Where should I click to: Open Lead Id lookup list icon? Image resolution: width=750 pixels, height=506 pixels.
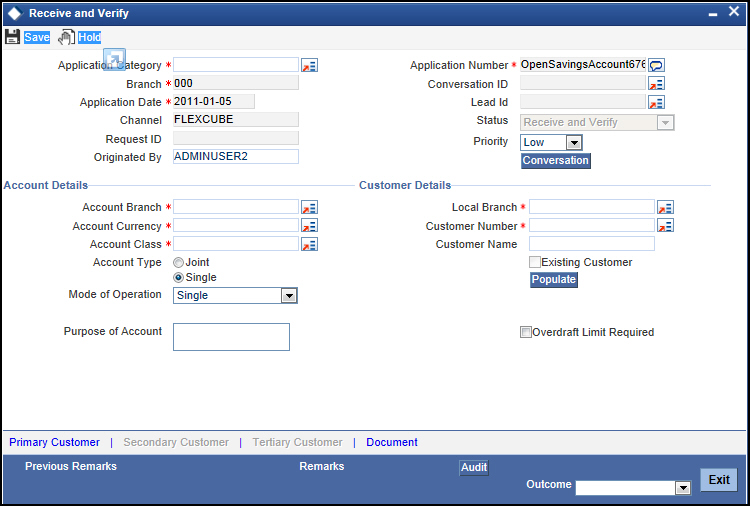coord(656,102)
